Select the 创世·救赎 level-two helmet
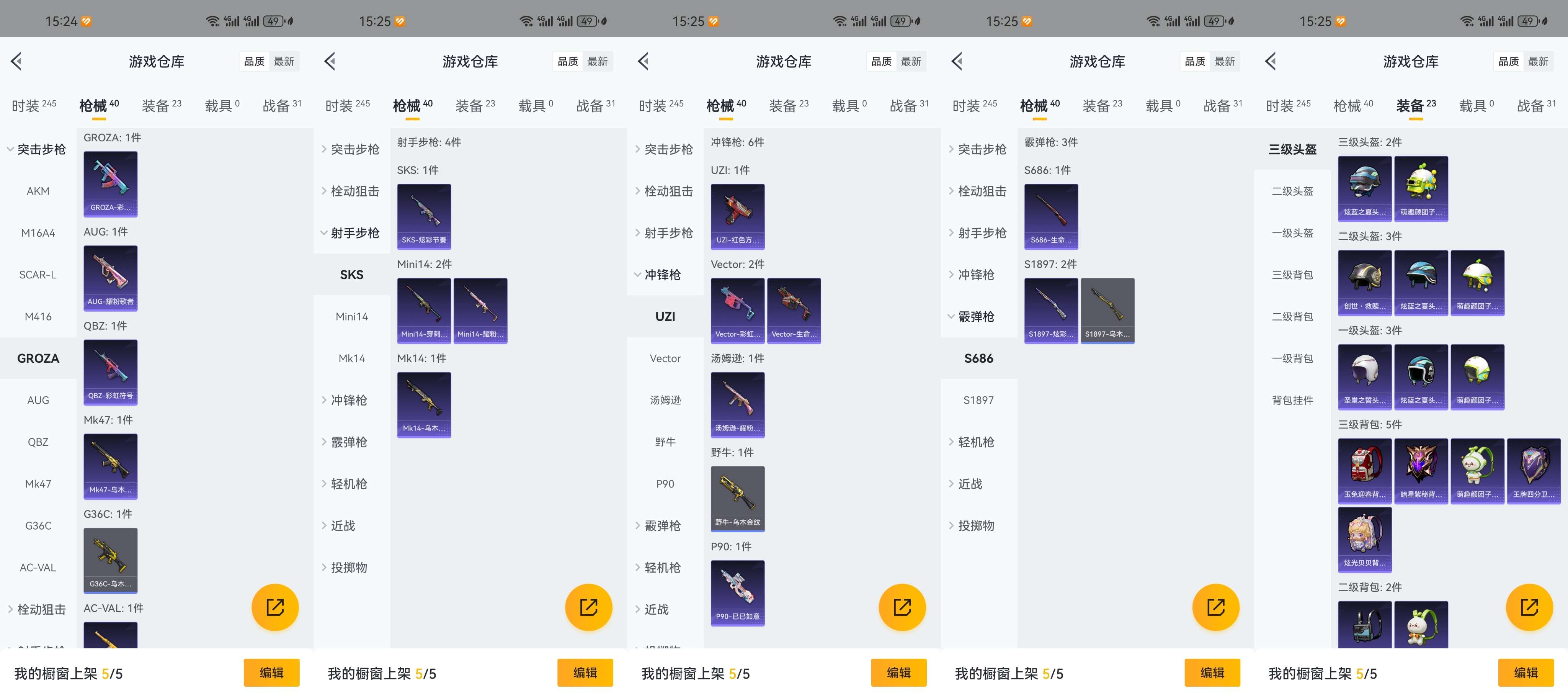 tap(1365, 283)
